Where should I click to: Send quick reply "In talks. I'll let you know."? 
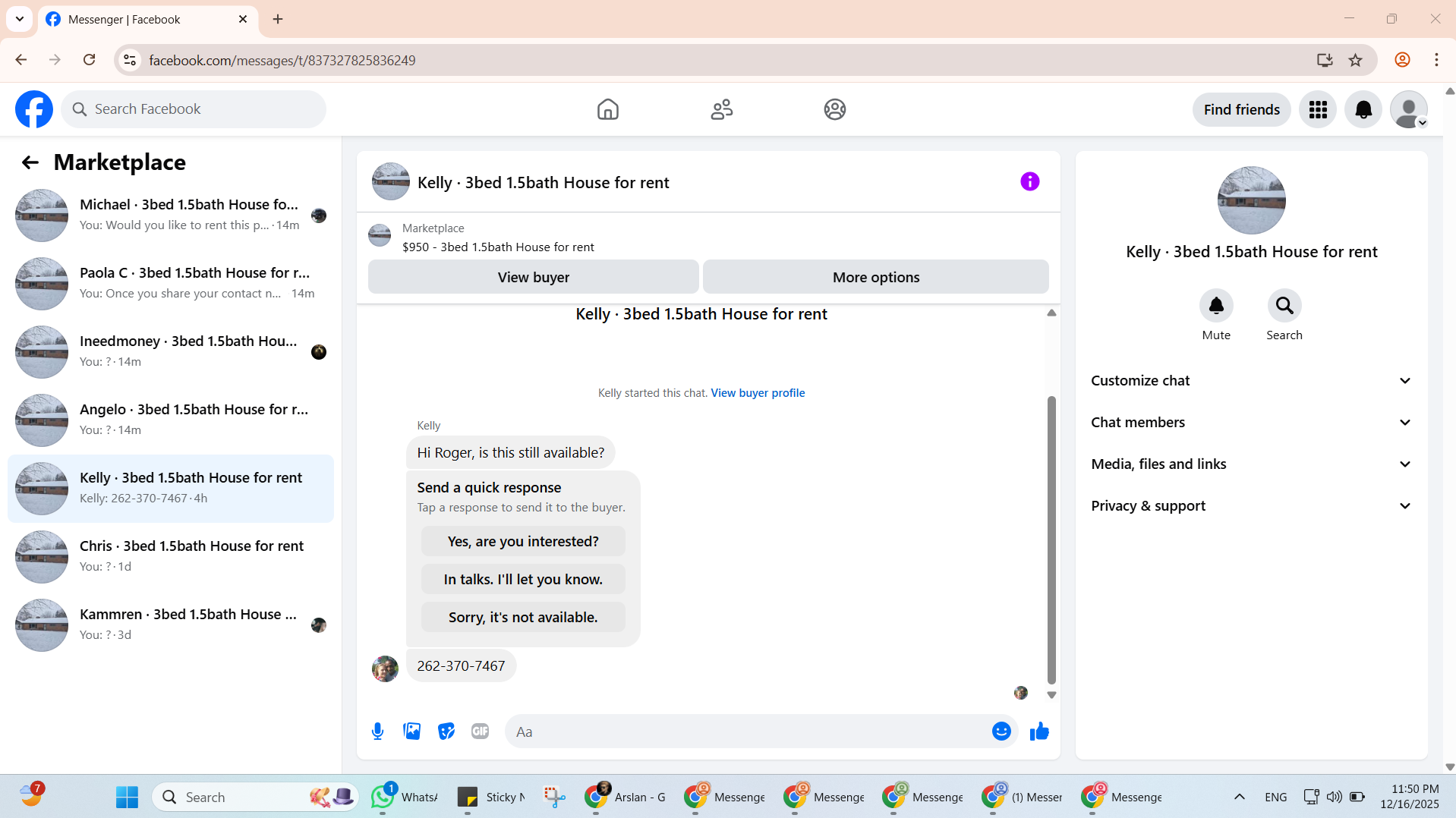coord(523,579)
